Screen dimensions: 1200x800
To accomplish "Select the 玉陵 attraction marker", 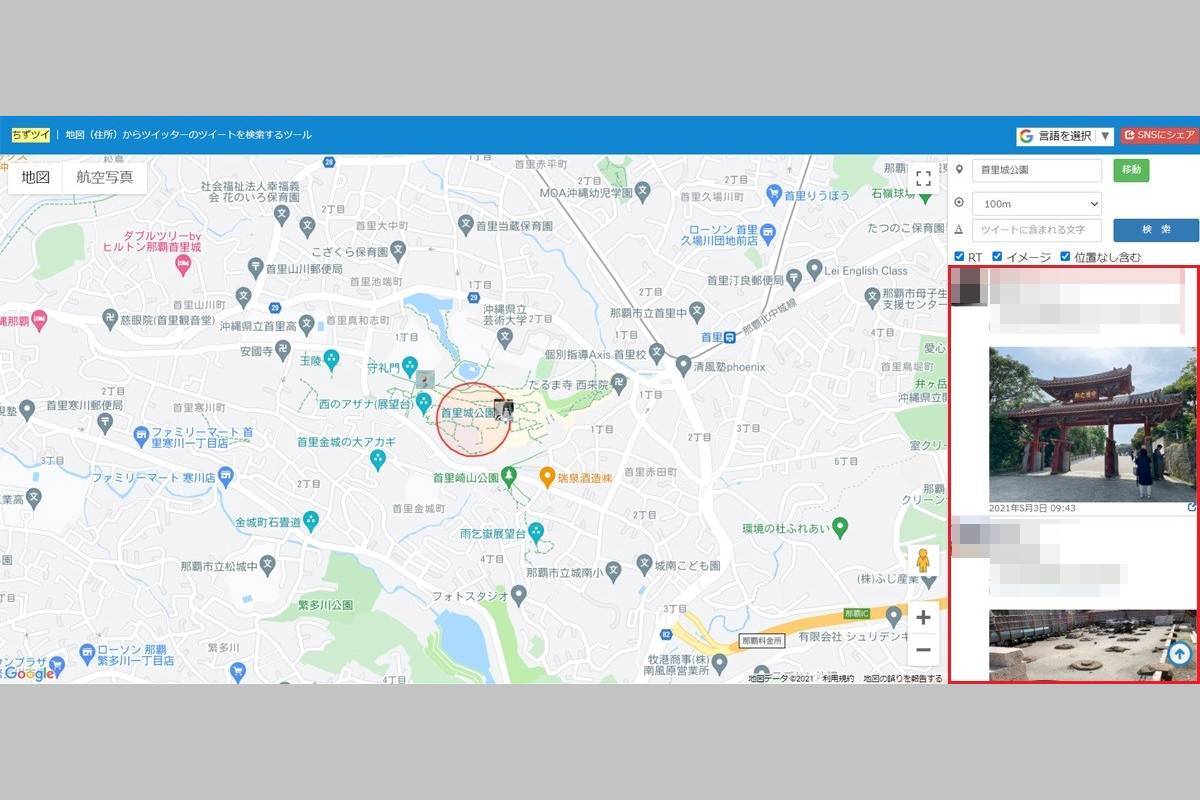I will pyautogui.click(x=331, y=358).
